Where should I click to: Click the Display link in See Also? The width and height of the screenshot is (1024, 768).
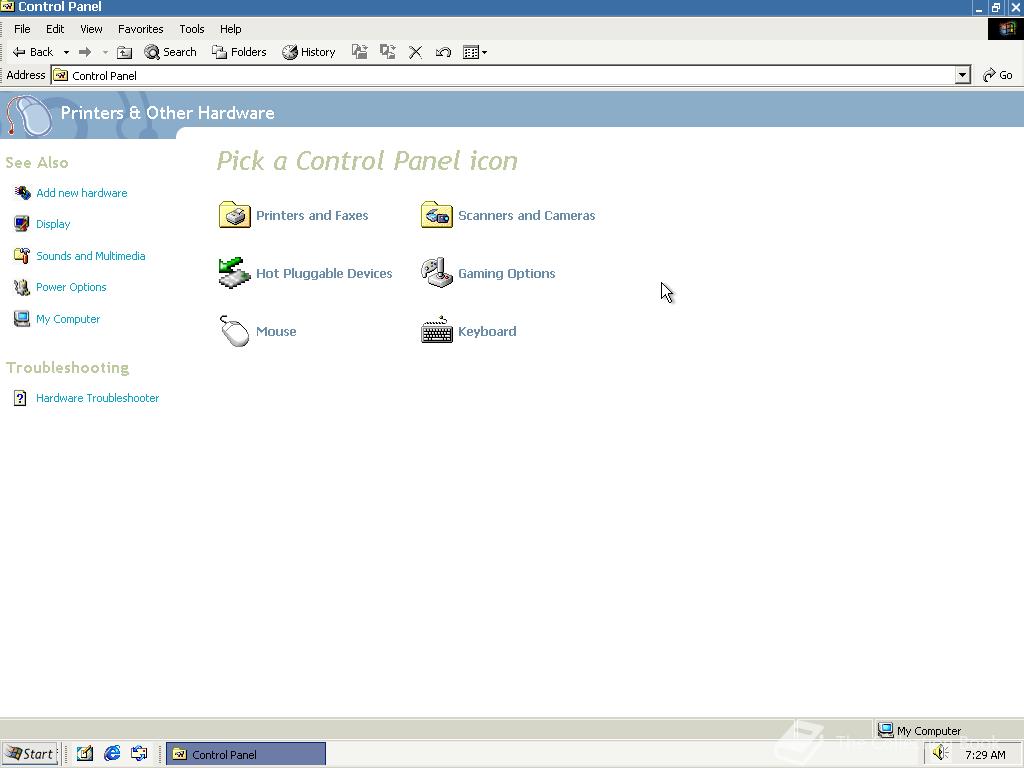pos(53,224)
